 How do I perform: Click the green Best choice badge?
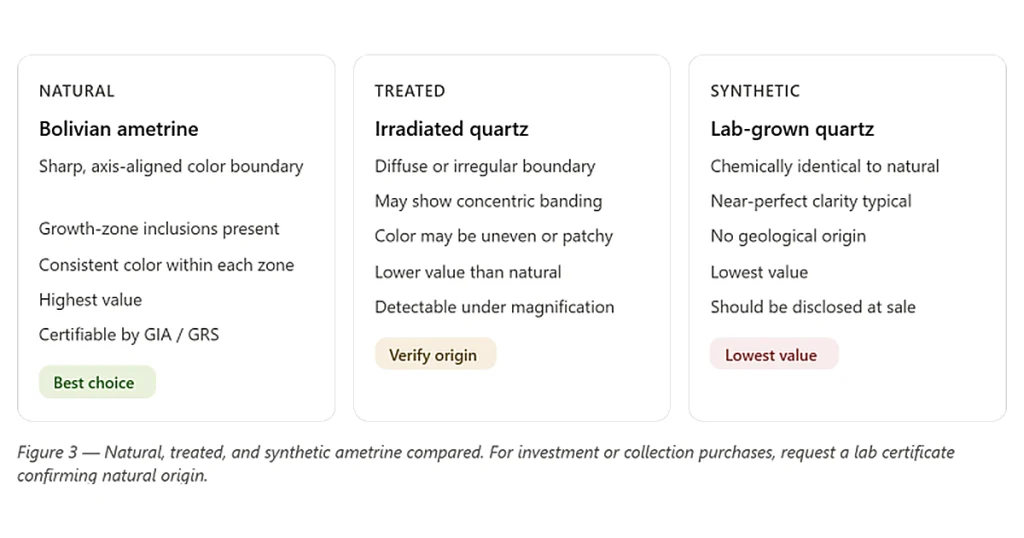coord(97,383)
